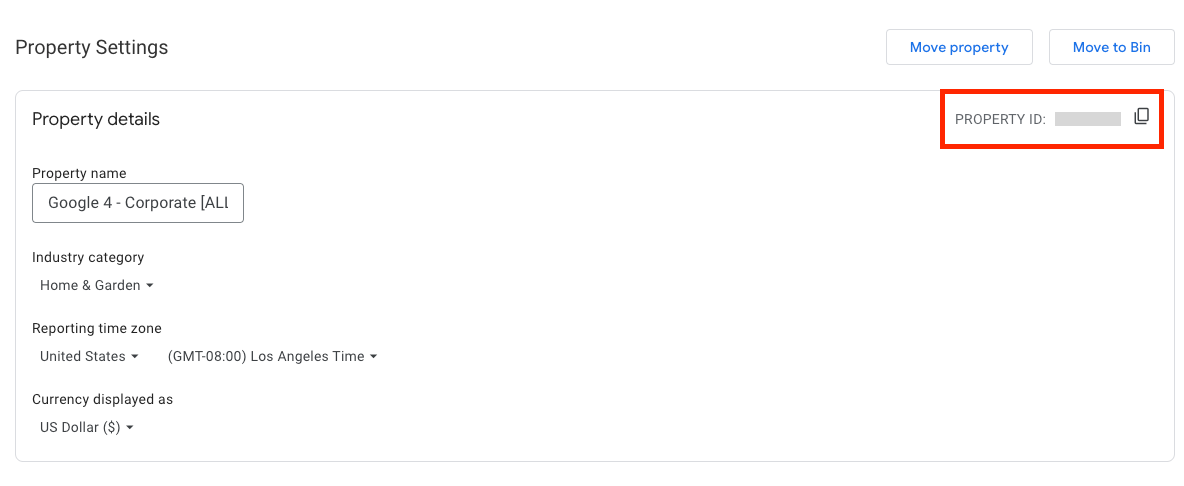This screenshot has height=486, width=1184.
Task: Click the Property name field label
Action: coord(79,173)
